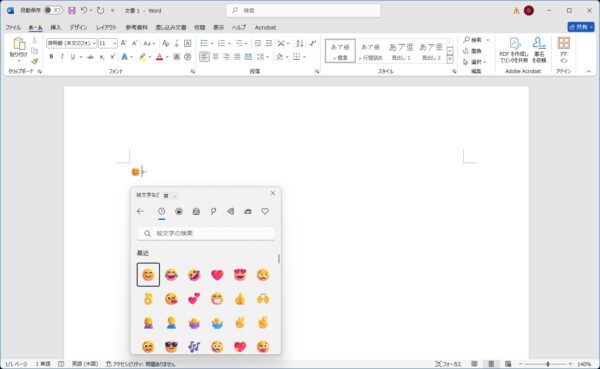Apply text effects (blue A) icon

click(x=124, y=57)
